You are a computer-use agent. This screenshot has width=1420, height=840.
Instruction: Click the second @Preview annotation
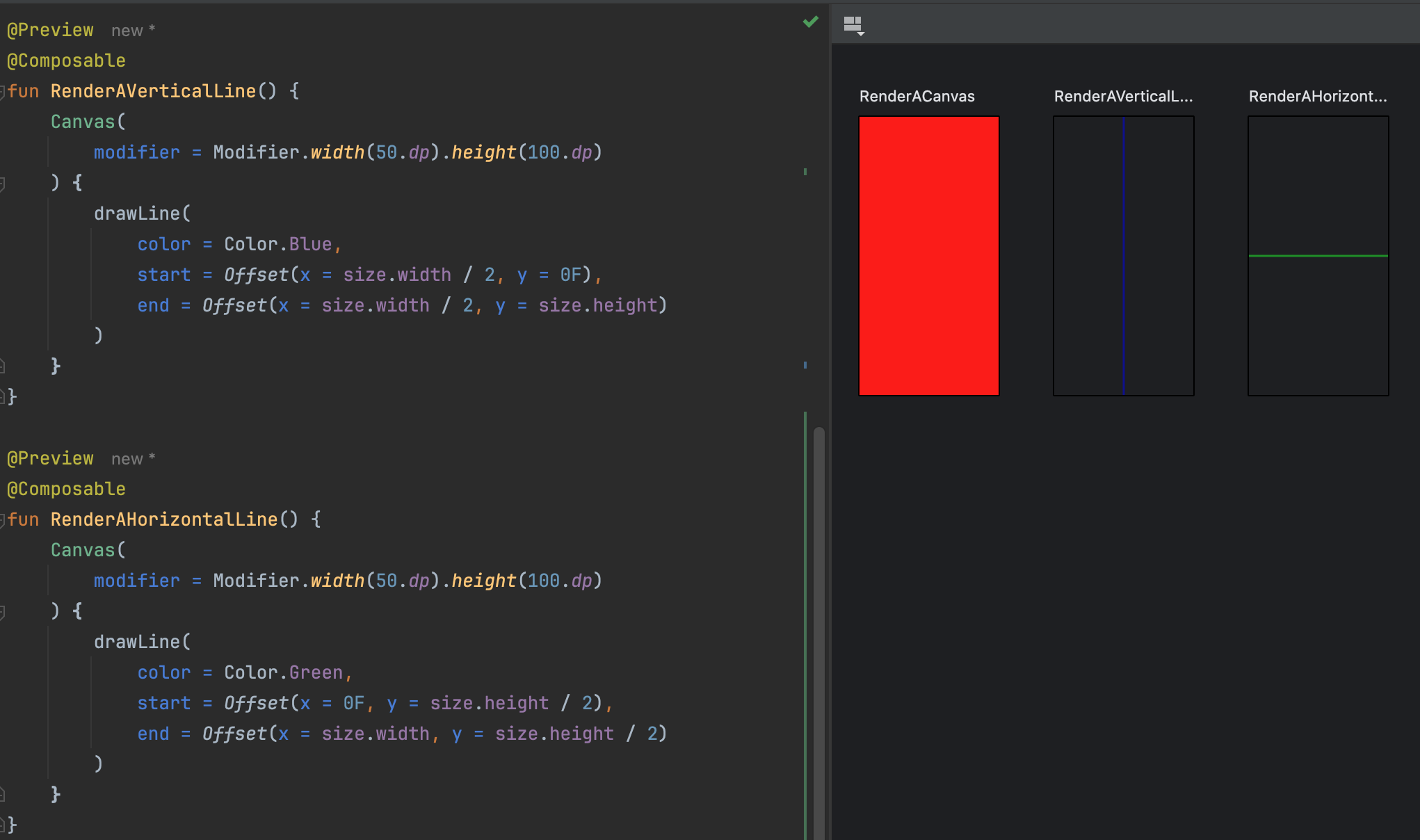click(x=50, y=458)
